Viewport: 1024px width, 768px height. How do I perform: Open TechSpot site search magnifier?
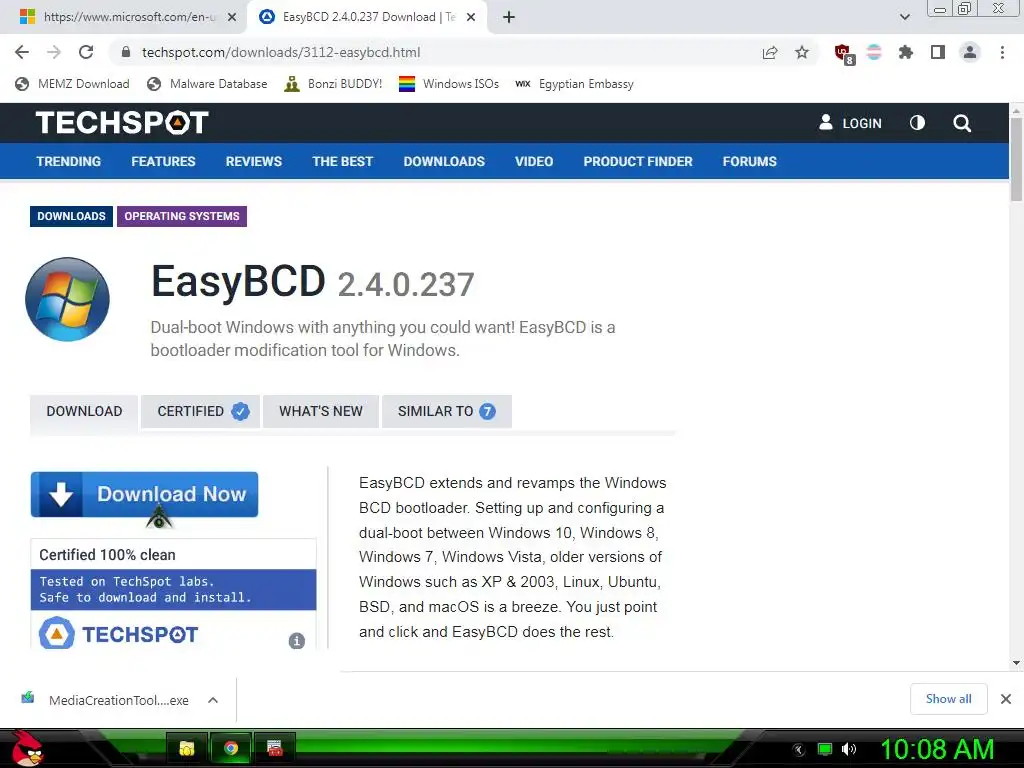click(961, 123)
